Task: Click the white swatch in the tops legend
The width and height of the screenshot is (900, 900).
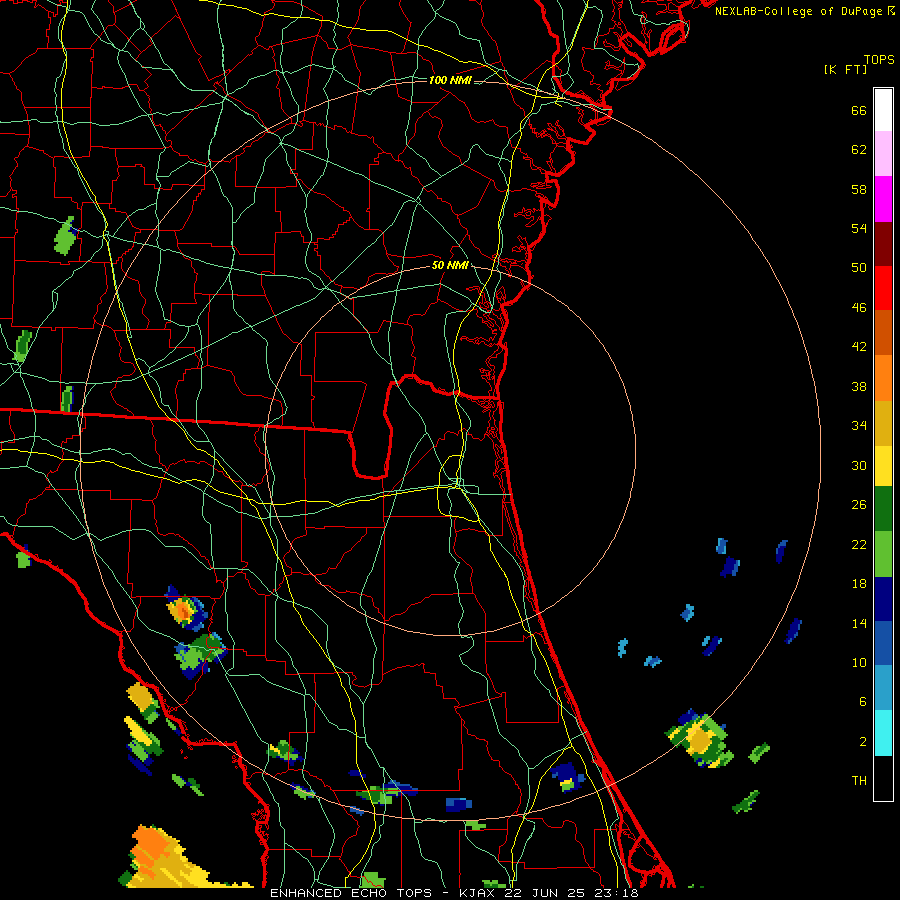Action: (883, 110)
